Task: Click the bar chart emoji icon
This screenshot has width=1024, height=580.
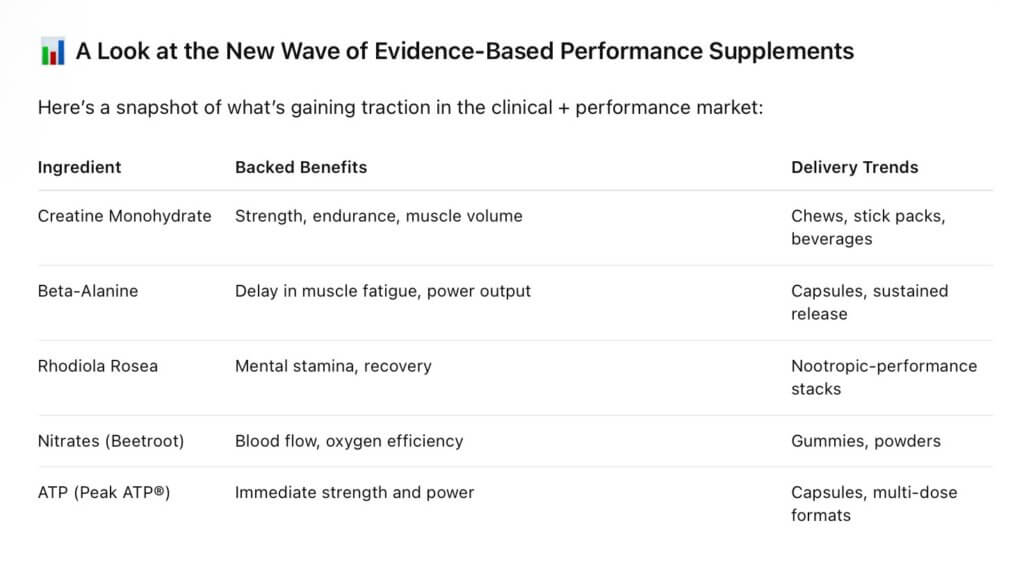Action: [x=53, y=52]
